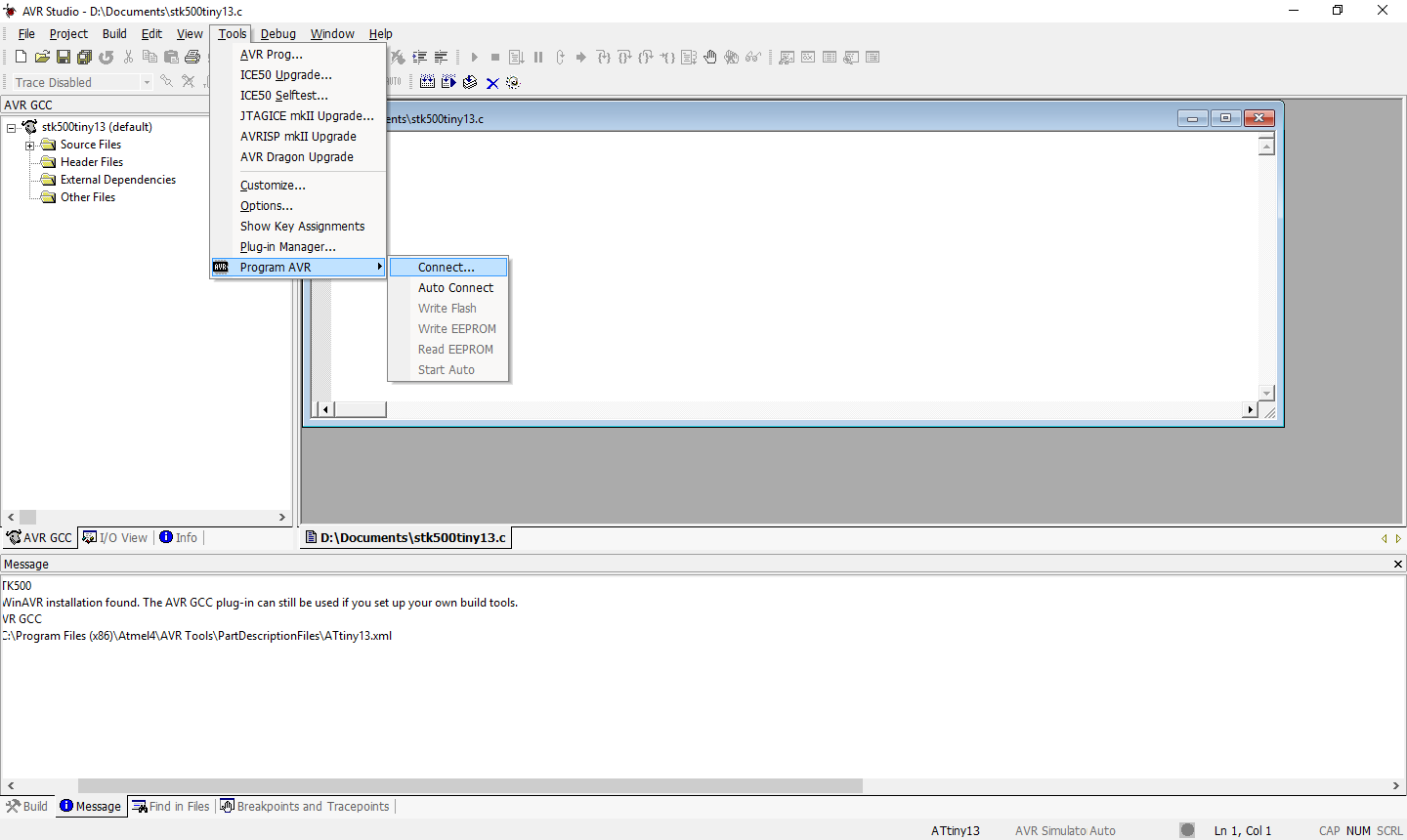1407x840 pixels.
Task: Toggle breakpoint with the hand icon
Action: pos(710,58)
